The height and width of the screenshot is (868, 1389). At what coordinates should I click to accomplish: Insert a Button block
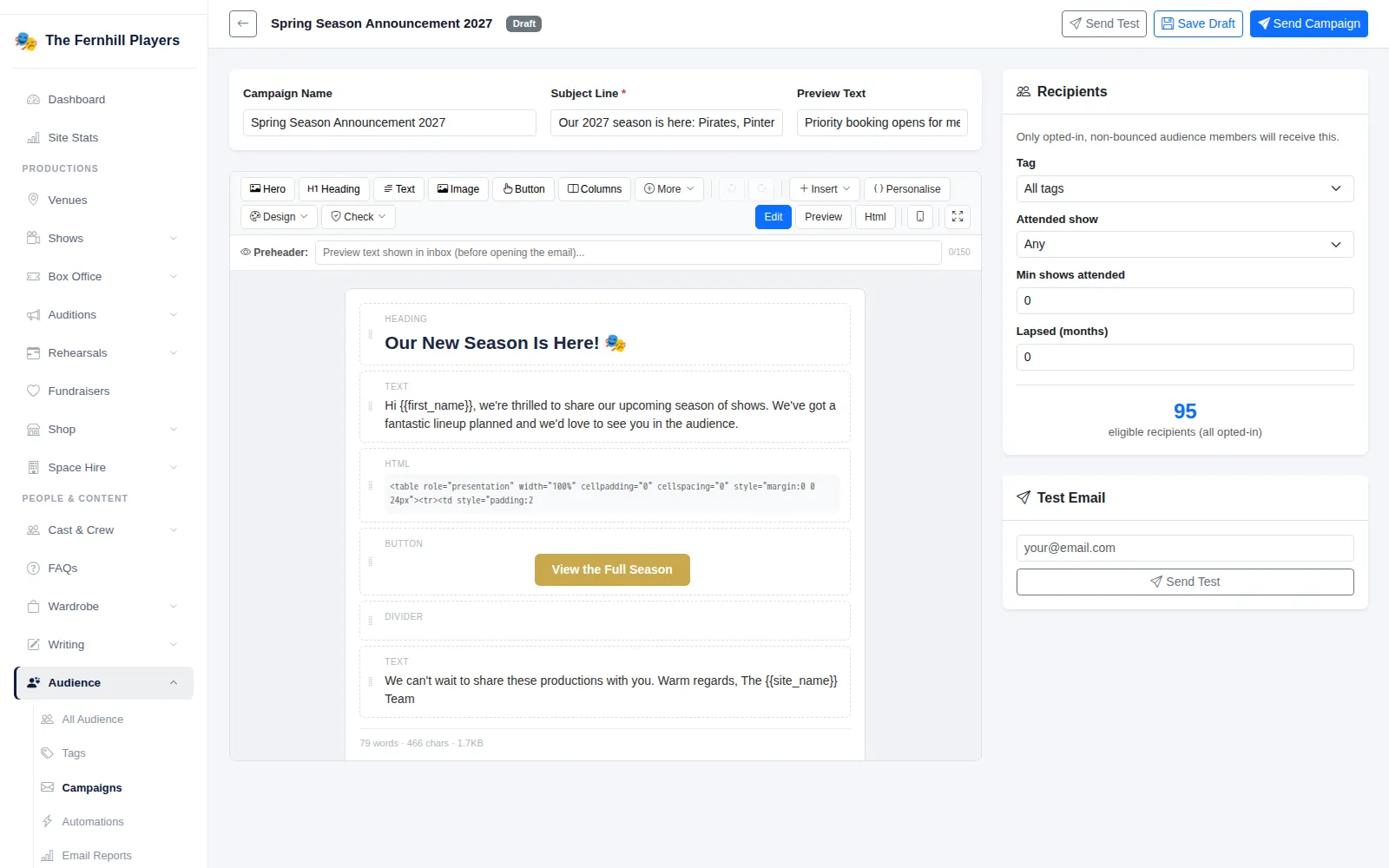tap(524, 189)
